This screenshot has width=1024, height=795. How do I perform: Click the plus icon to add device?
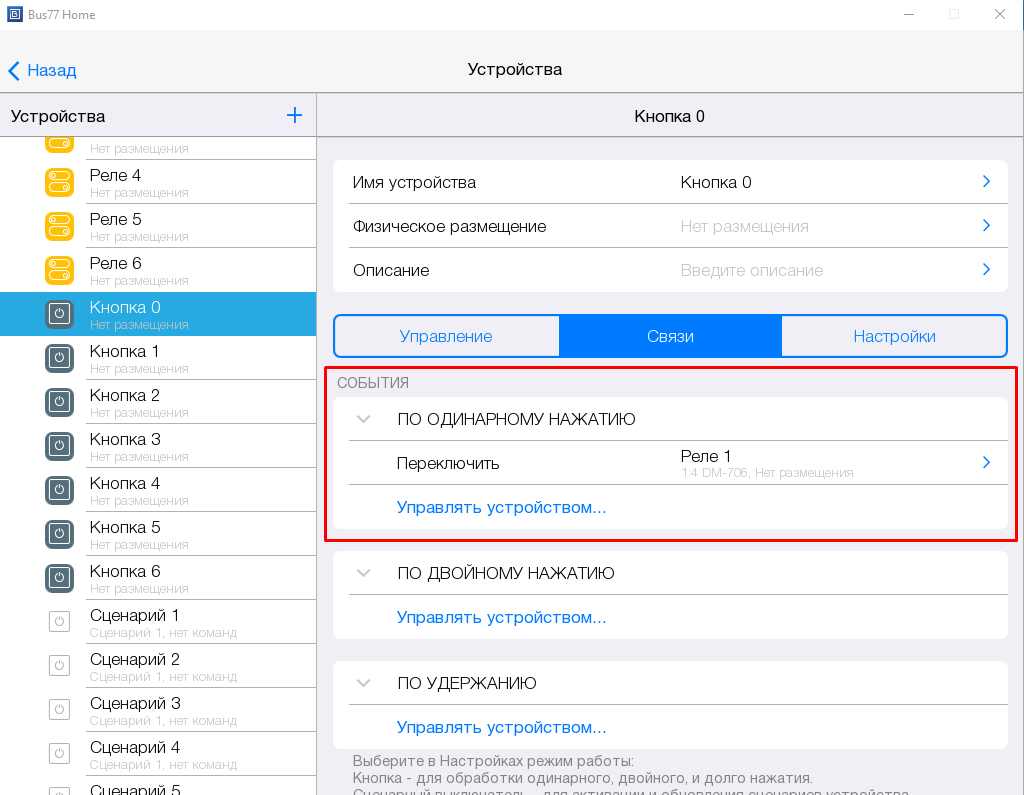click(x=294, y=115)
